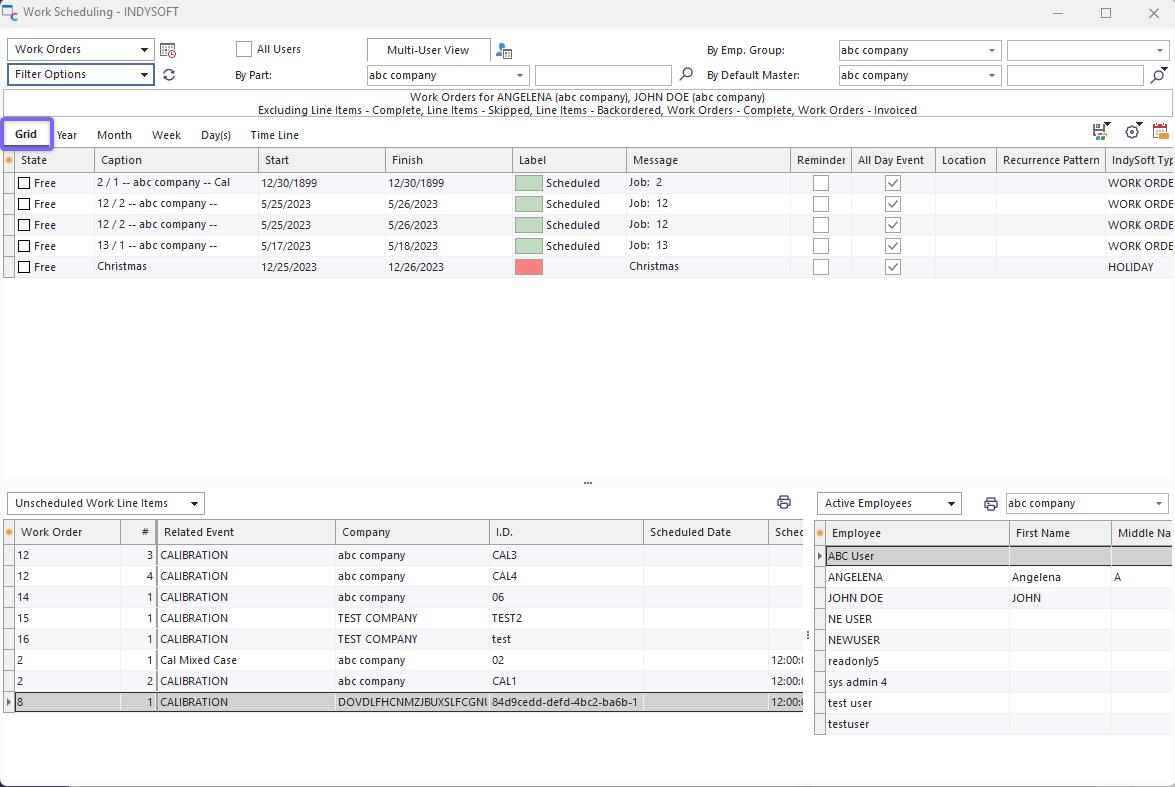Viewport: 1175px width, 787px height.
Task: Open the save layout icon above the grid
Action: (1101, 132)
